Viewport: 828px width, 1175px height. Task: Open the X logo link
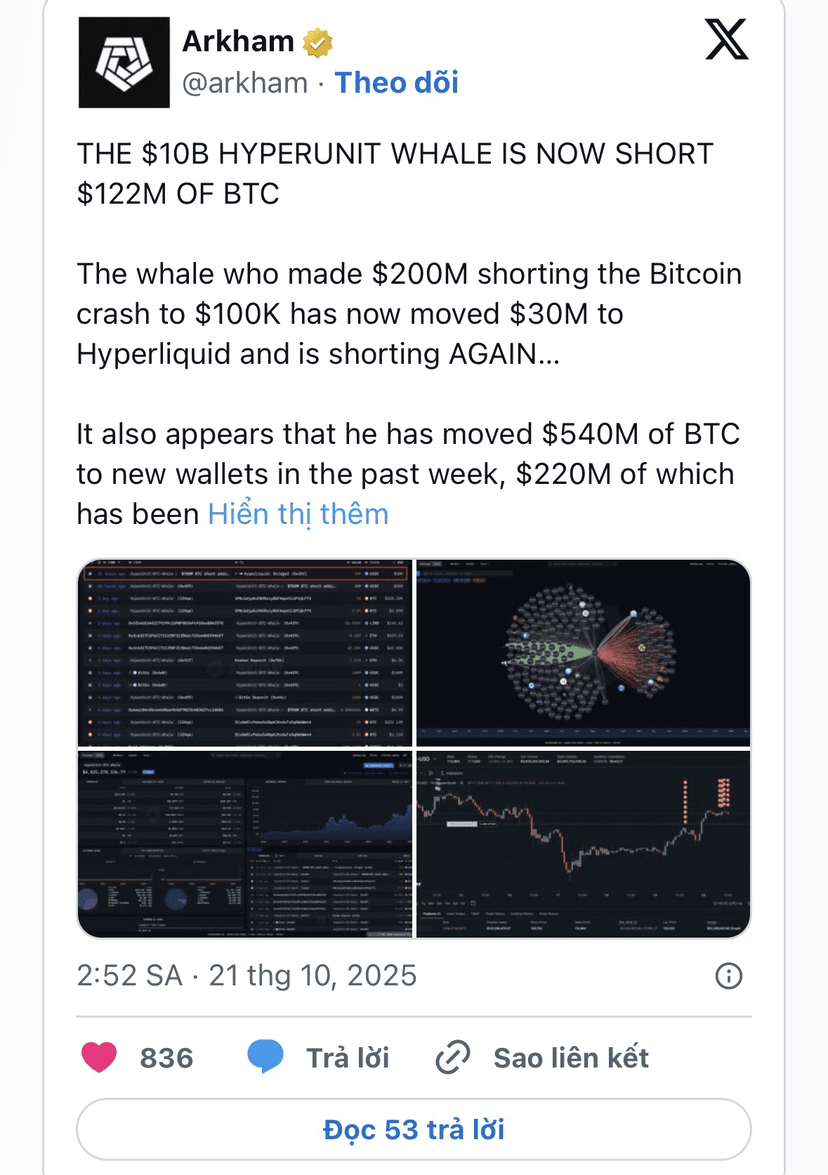point(726,40)
